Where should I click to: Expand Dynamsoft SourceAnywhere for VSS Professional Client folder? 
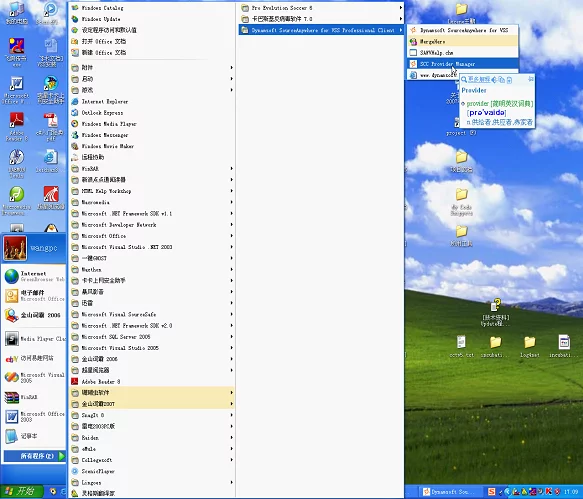(321, 30)
